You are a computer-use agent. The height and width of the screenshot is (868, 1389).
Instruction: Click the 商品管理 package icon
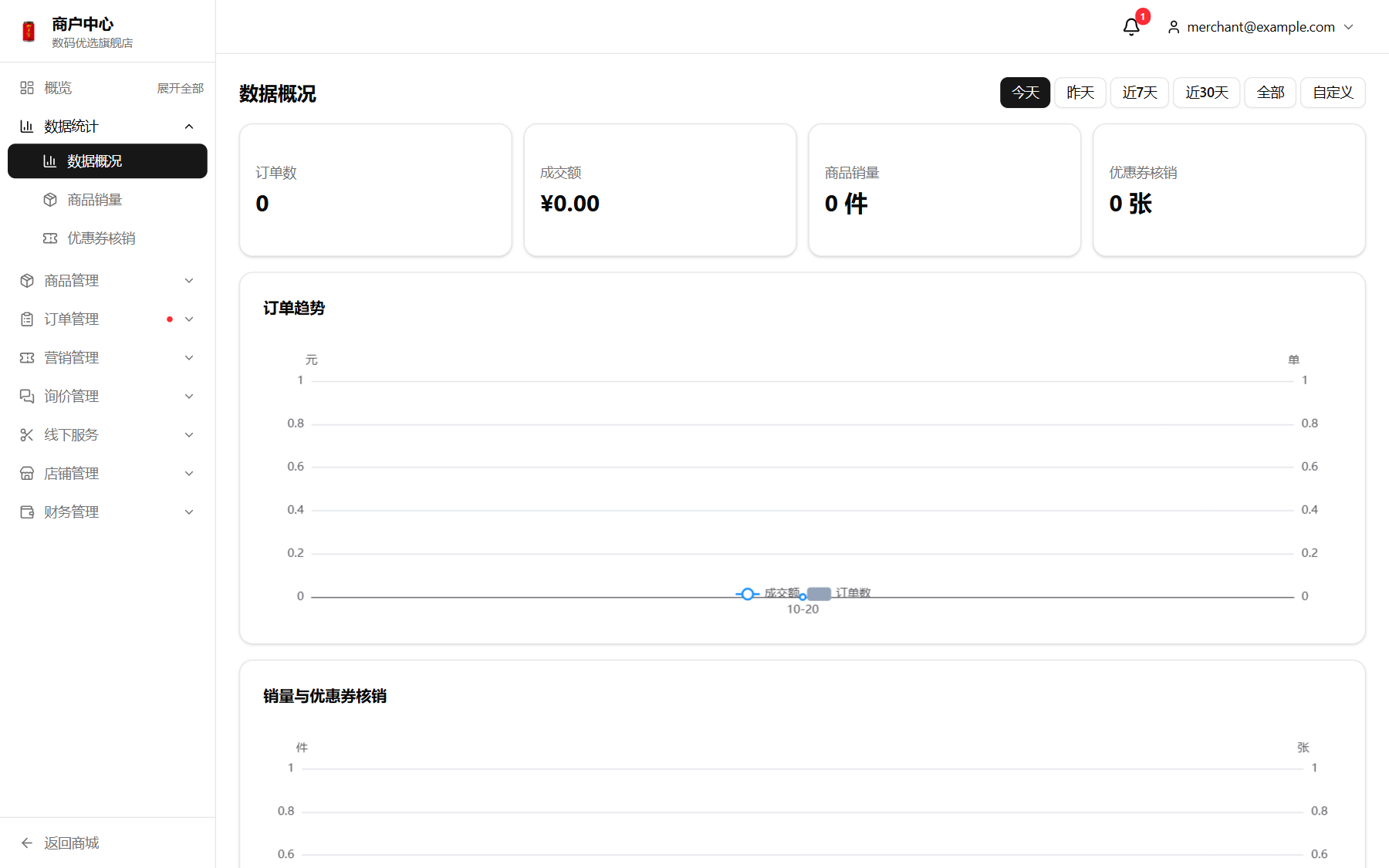(27, 281)
